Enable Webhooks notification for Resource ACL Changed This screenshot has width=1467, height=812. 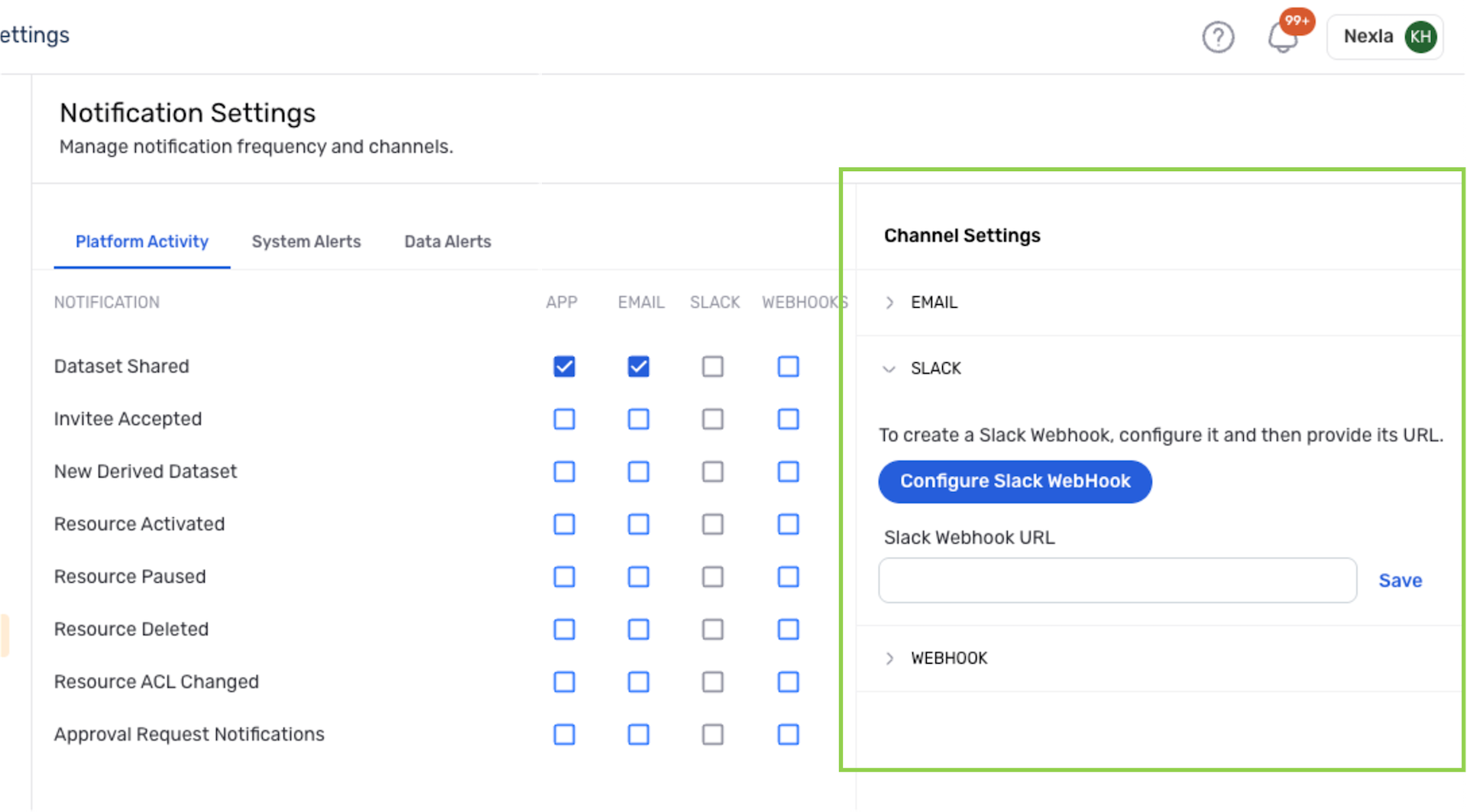pyautogui.click(x=789, y=682)
